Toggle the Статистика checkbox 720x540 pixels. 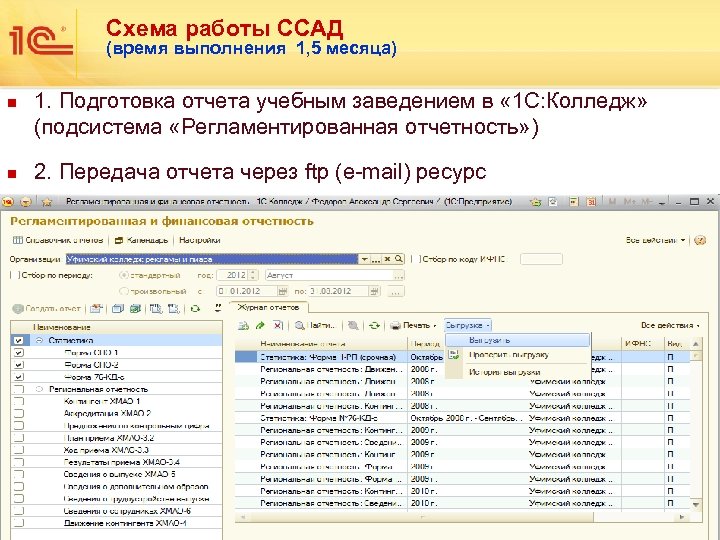click(x=18, y=341)
